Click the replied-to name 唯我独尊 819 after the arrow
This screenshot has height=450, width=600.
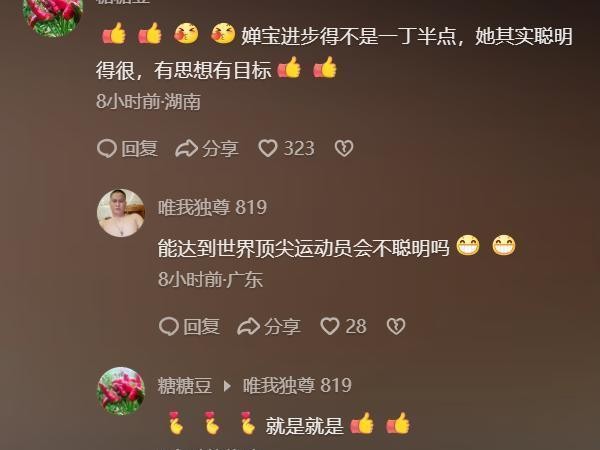tap(297, 386)
